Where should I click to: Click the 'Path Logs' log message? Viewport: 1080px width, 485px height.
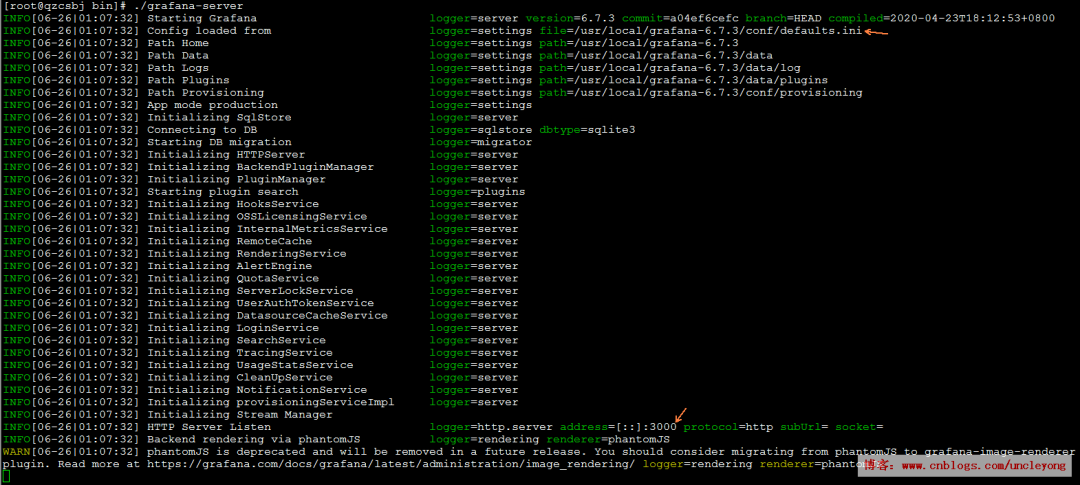point(178,68)
